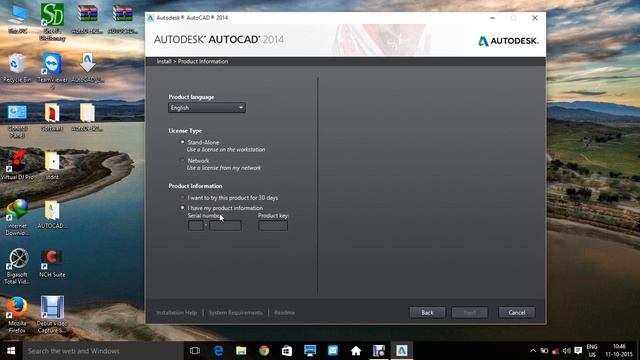Click the house icon on the taskbar
This screenshot has height=360, width=640.
[356, 351]
